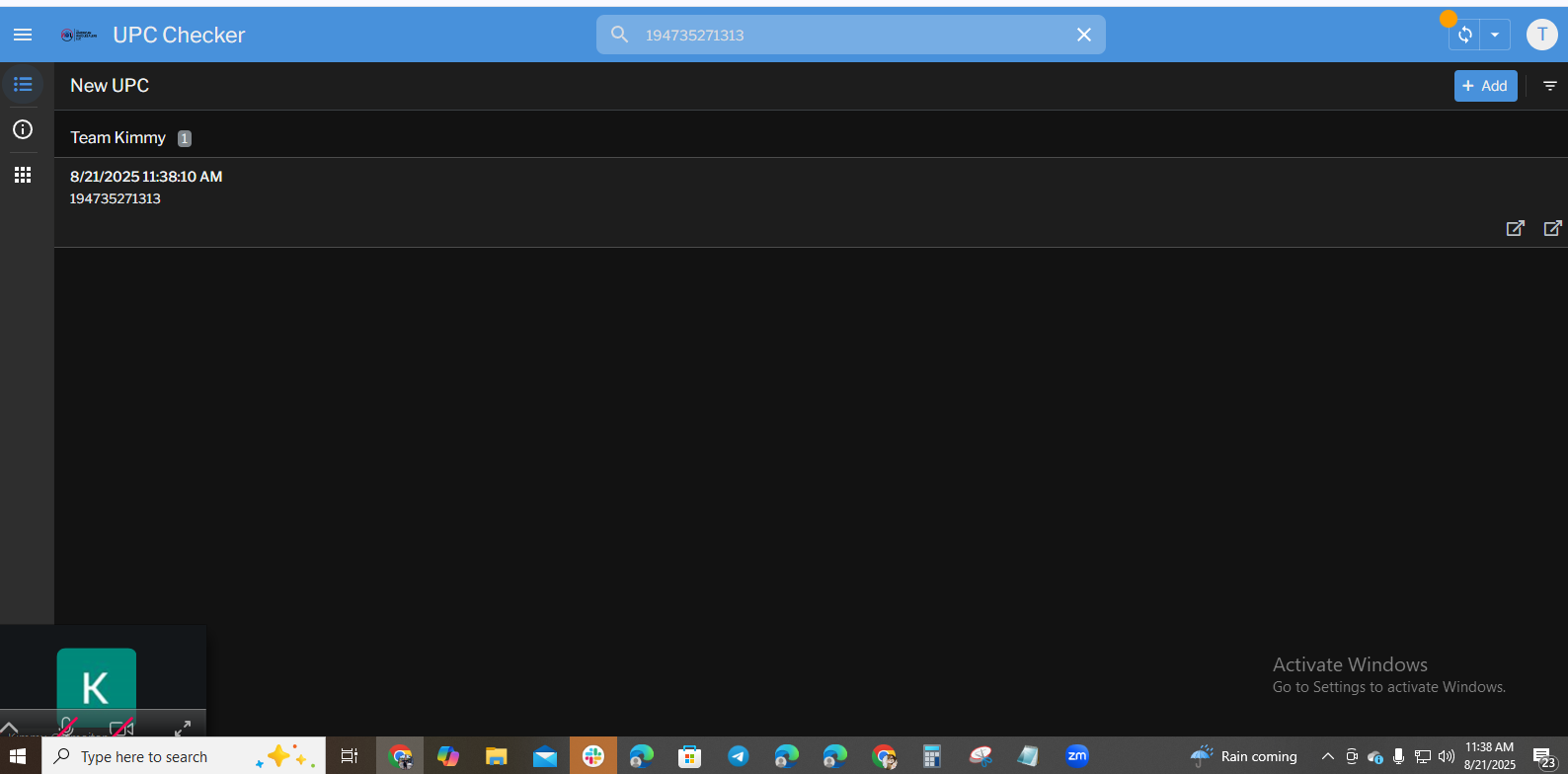Open the info page in sidebar
Image resolution: width=1568 pixels, height=774 pixels.
pos(23,129)
